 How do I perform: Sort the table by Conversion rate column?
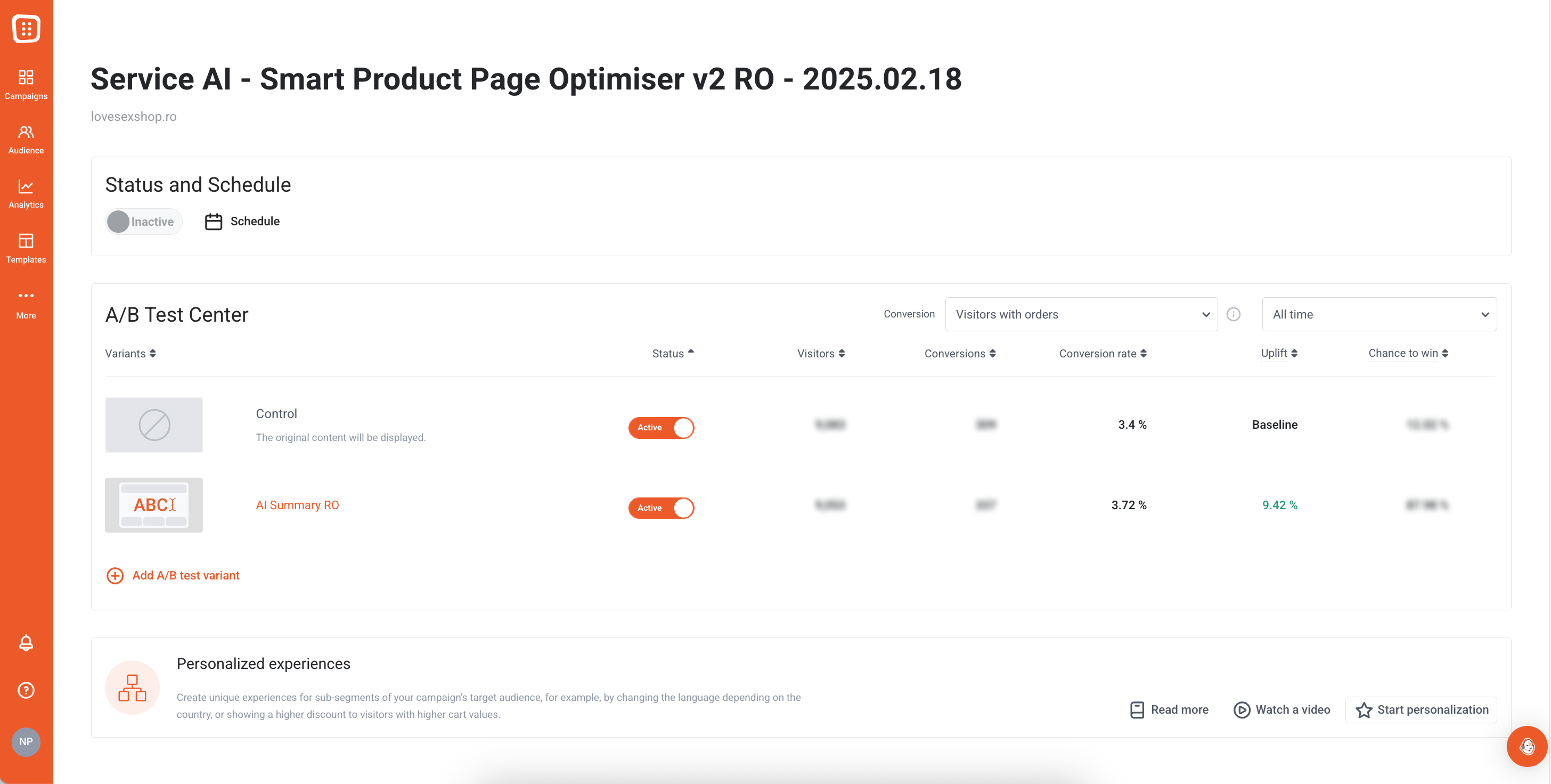(x=1102, y=354)
